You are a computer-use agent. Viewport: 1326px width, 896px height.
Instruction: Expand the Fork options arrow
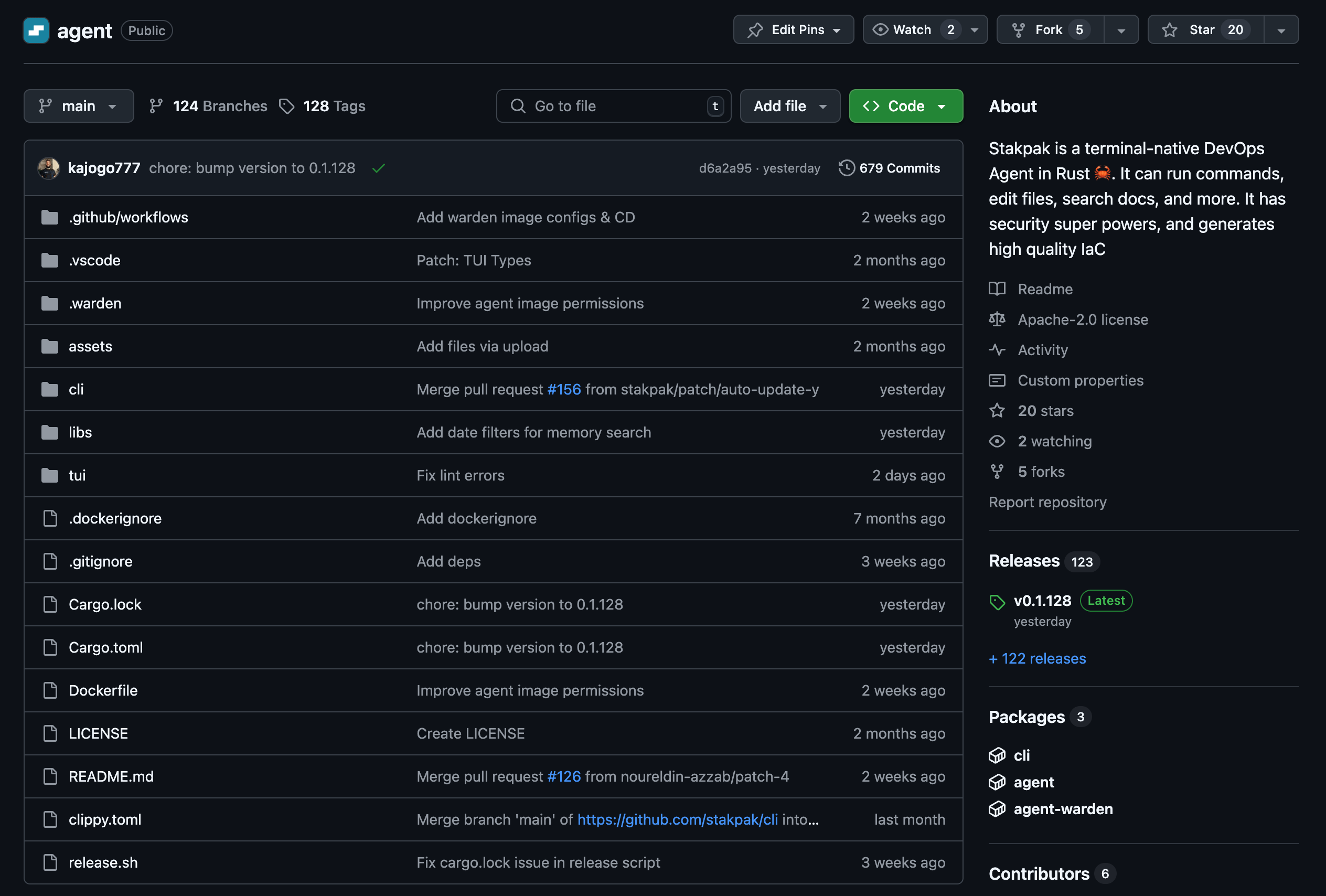point(1120,30)
